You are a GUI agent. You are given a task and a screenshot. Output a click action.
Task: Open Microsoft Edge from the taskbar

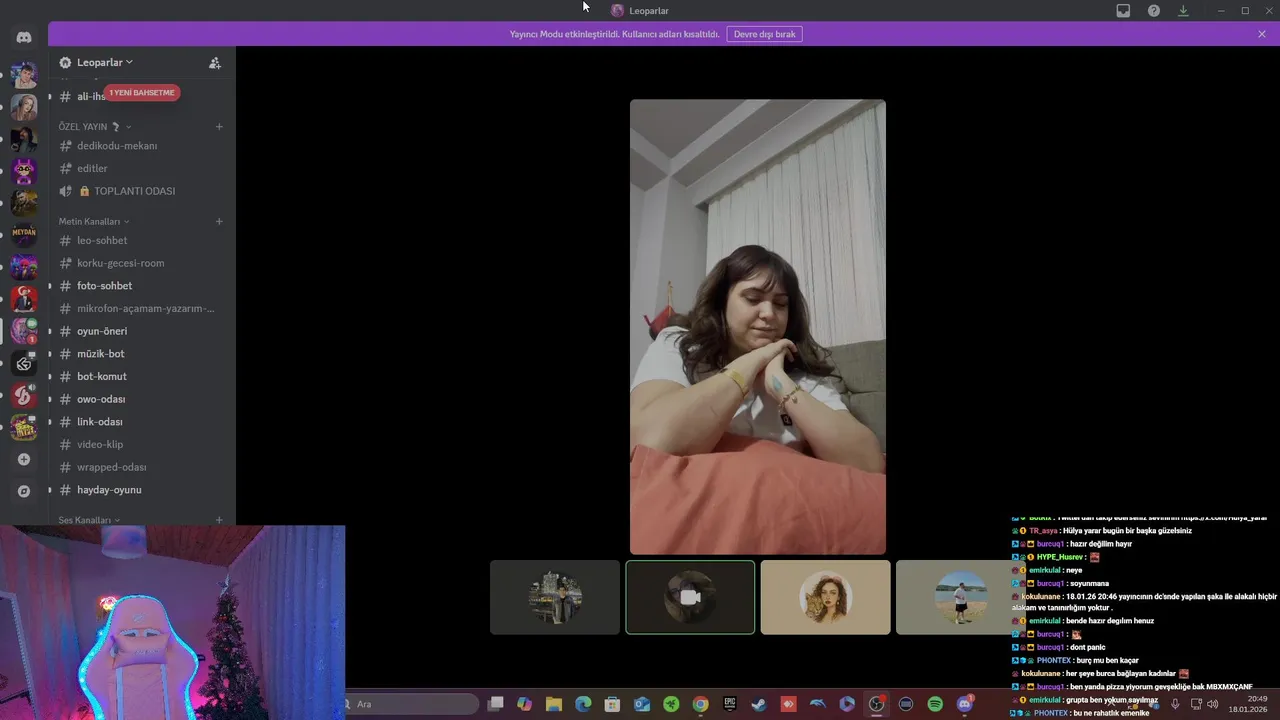[583, 704]
